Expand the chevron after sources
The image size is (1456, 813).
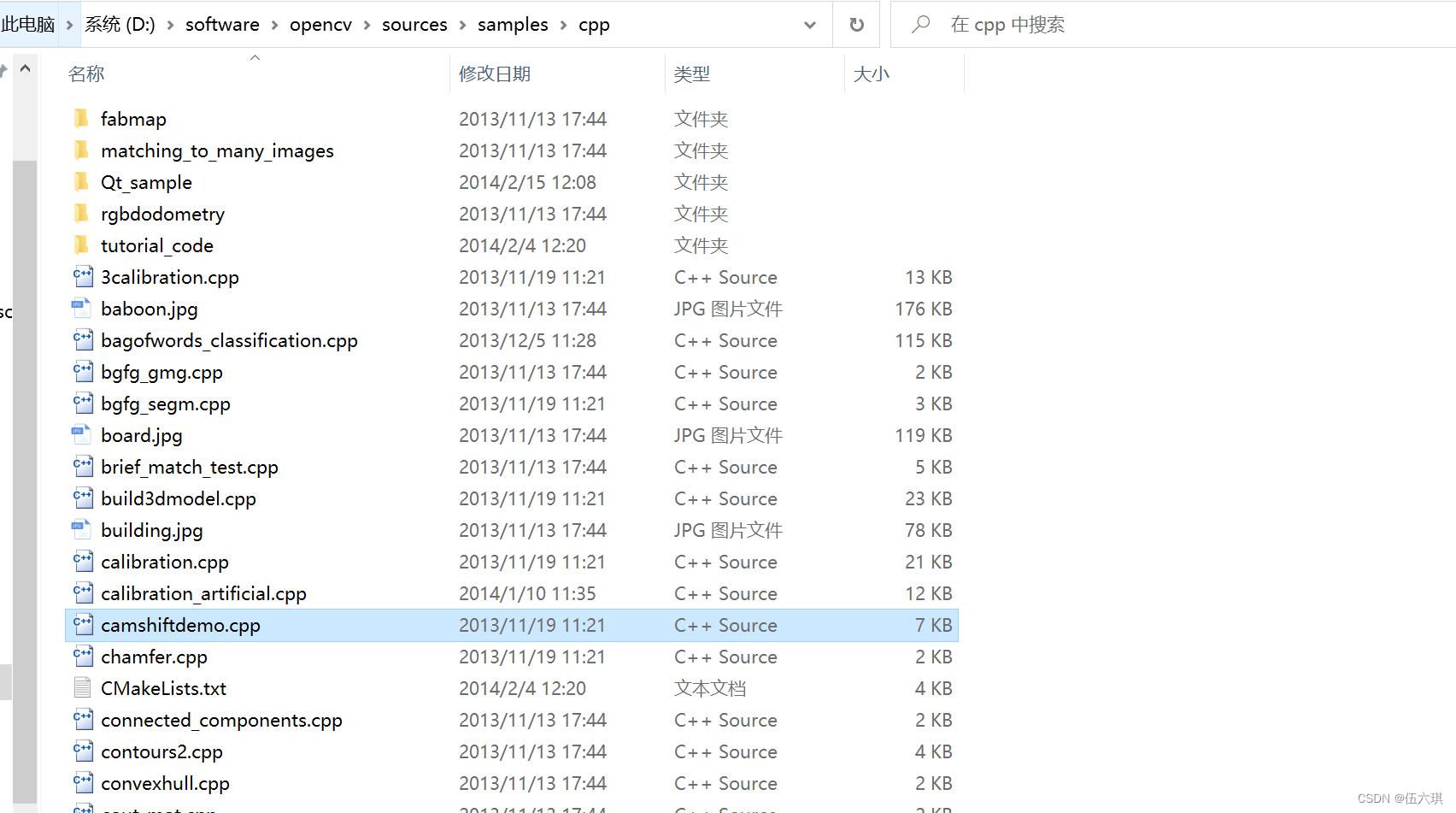(462, 25)
